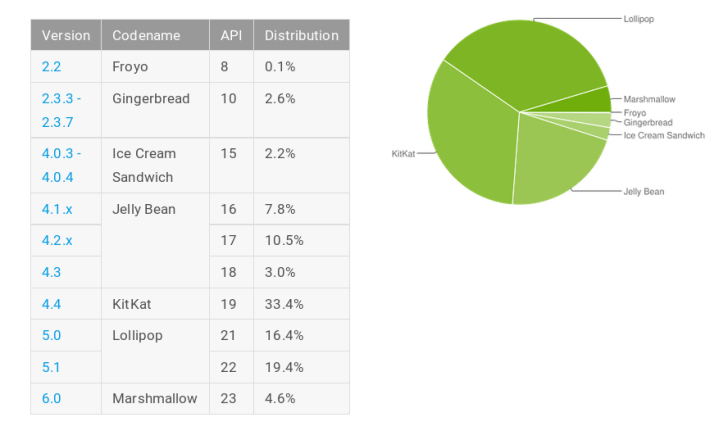Viewport: 728px width, 431px height.
Task: Click the KitKat slice of the pie chart
Action: coord(469,139)
